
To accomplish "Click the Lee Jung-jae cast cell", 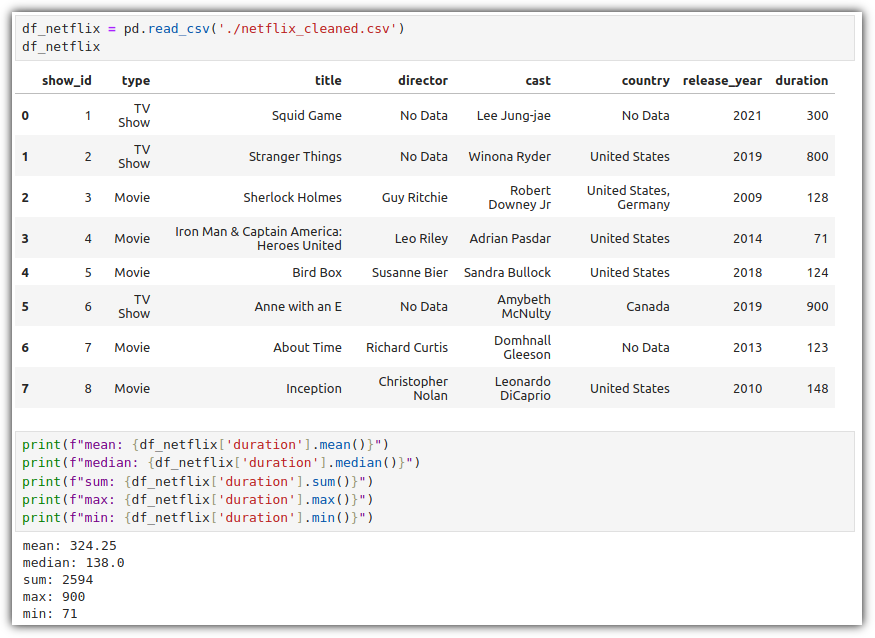I will tap(513, 116).
